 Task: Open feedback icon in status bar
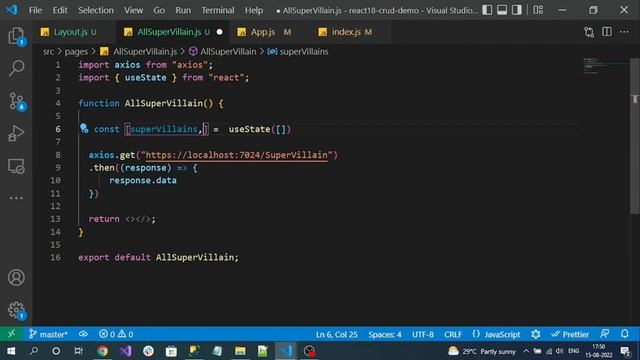pos(605,334)
